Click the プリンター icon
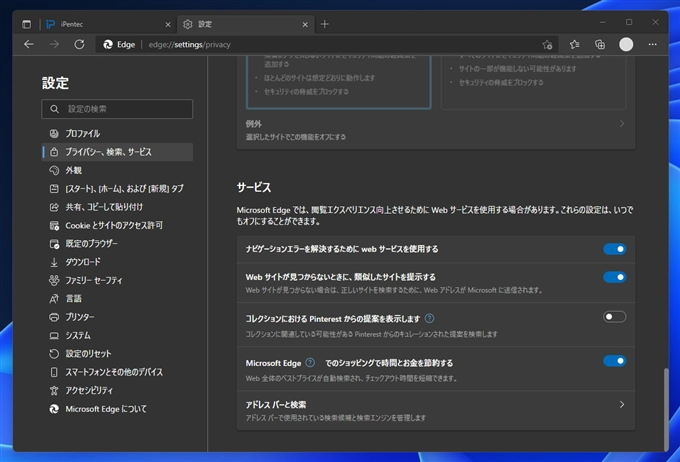This screenshot has width=680, height=462. click(54, 317)
